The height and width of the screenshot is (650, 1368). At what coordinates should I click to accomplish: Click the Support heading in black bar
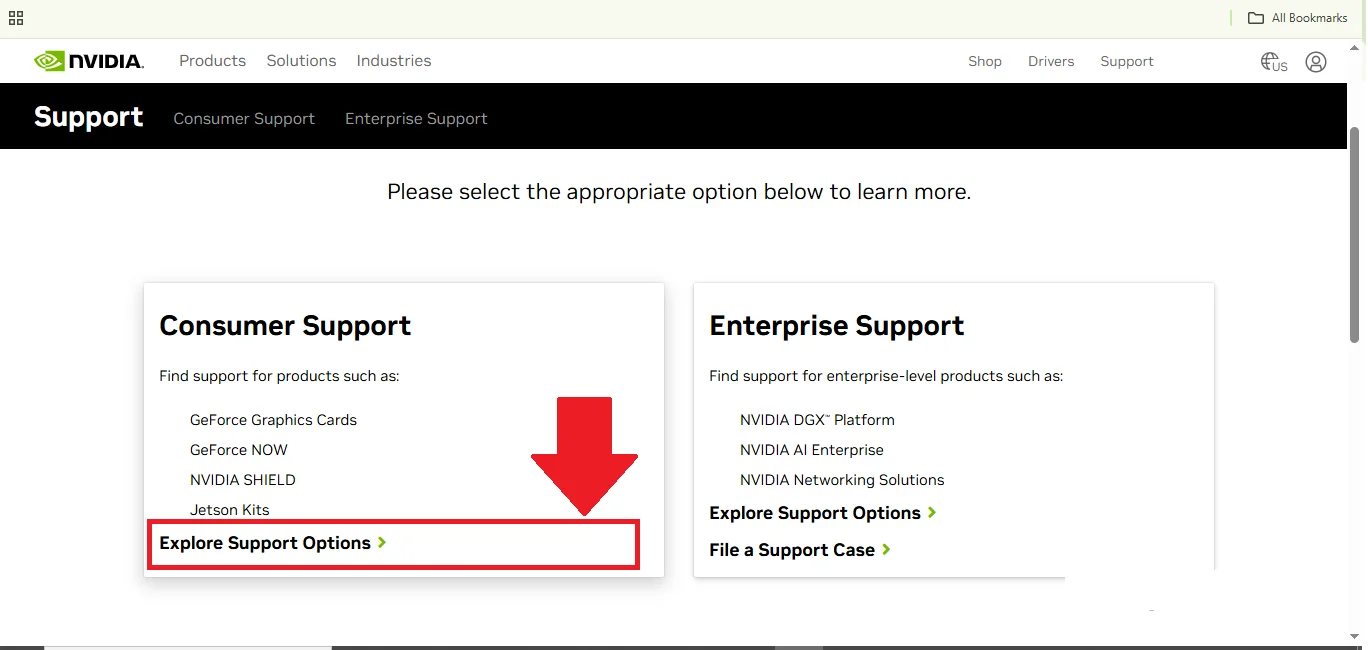click(89, 117)
